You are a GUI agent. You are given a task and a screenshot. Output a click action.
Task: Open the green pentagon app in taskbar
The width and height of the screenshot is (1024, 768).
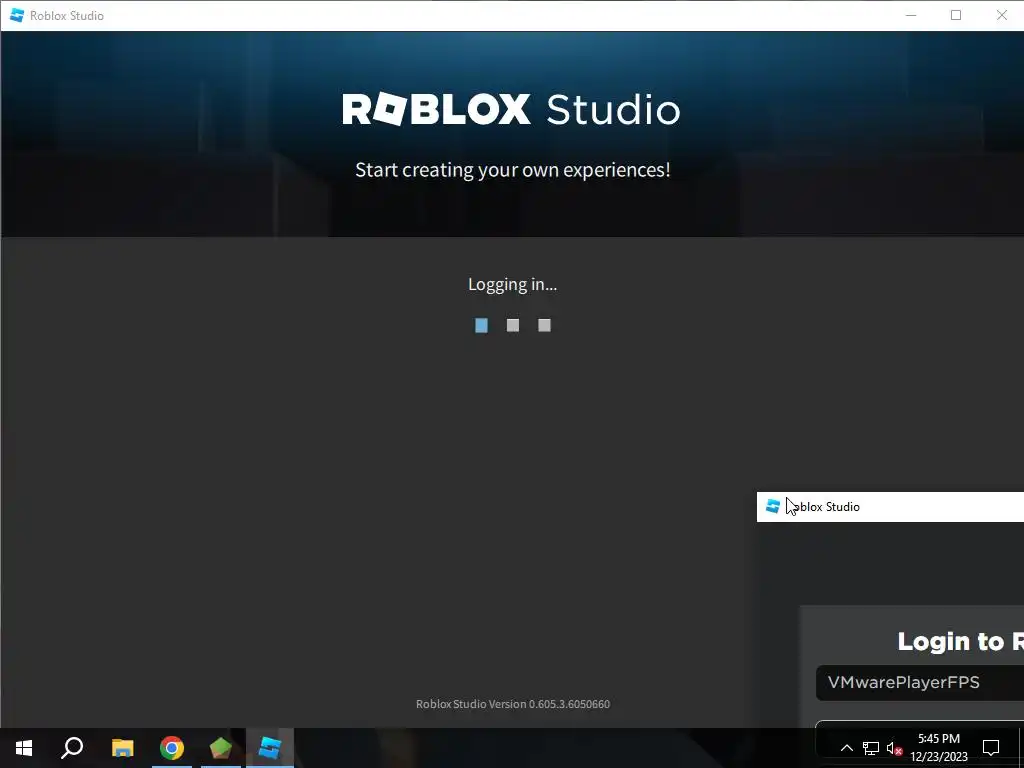[221, 748]
